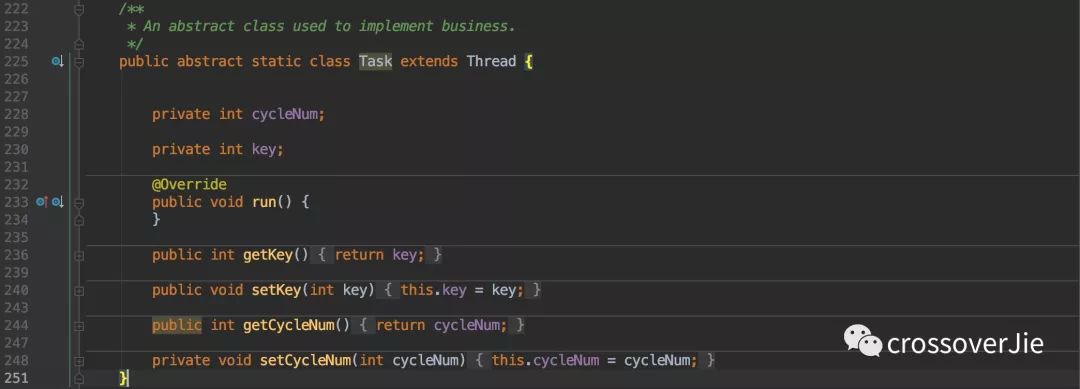Click the overrides up-arrow gutter icon on line 233
Image resolution: width=1080 pixels, height=389 pixels.
(41, 202)
